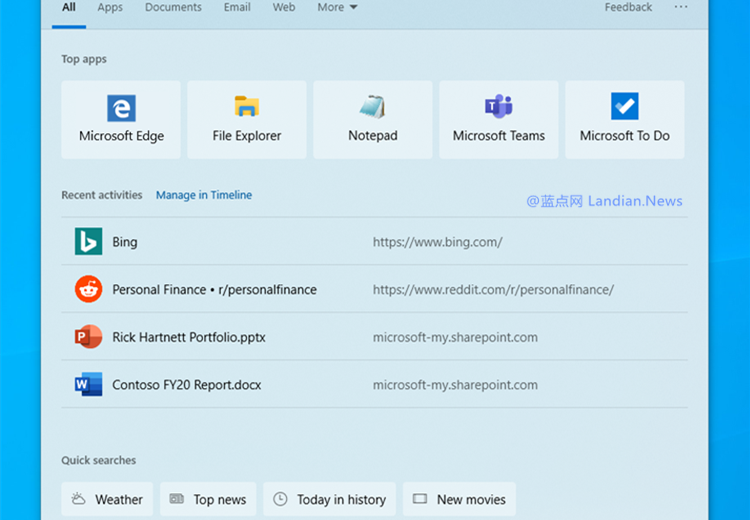Click the Reddit icon for Personal Finance
Screen dimensions: 750x520
88,289
